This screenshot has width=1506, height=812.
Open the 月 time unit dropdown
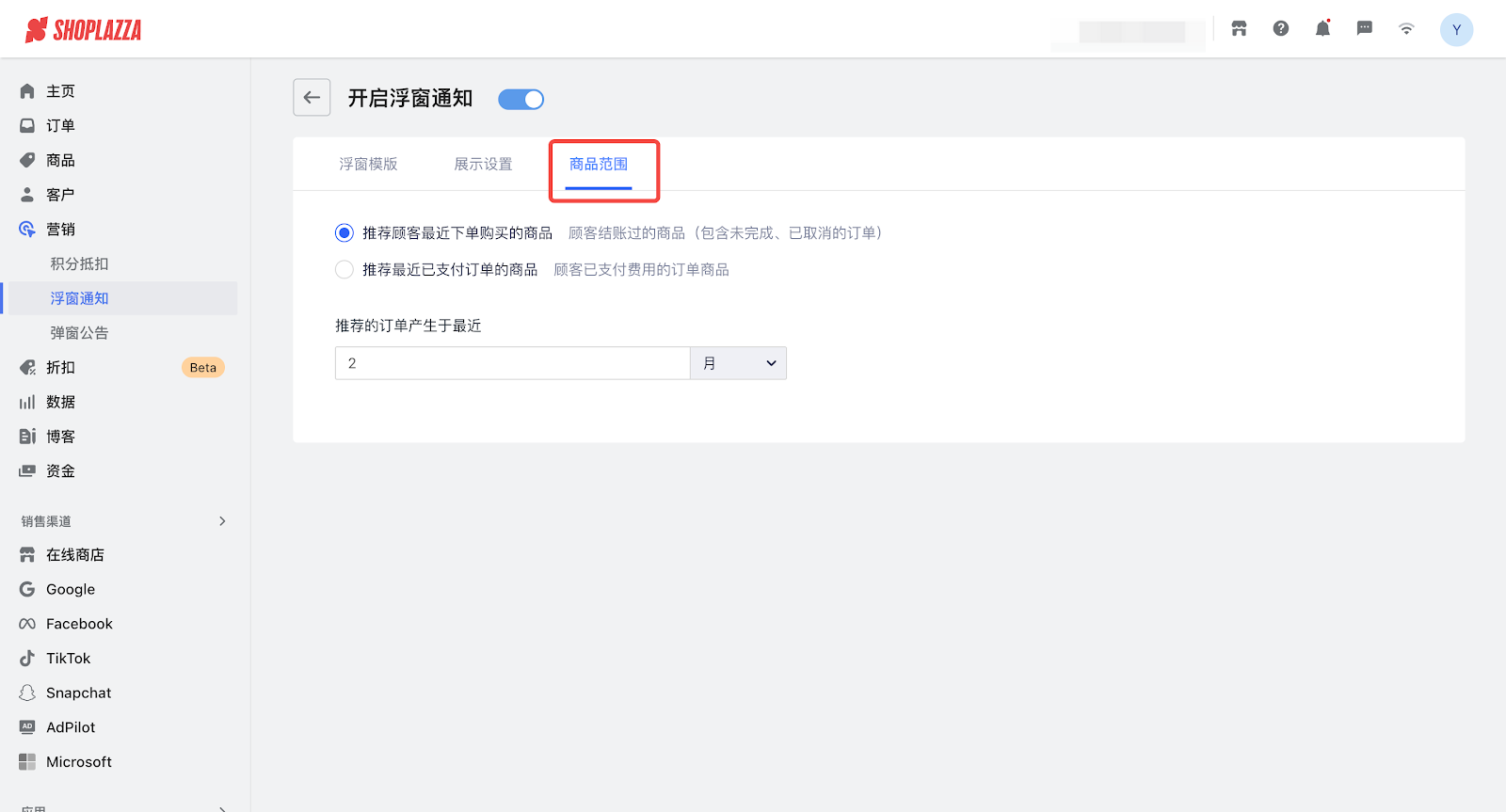click(x=738, y=363)
